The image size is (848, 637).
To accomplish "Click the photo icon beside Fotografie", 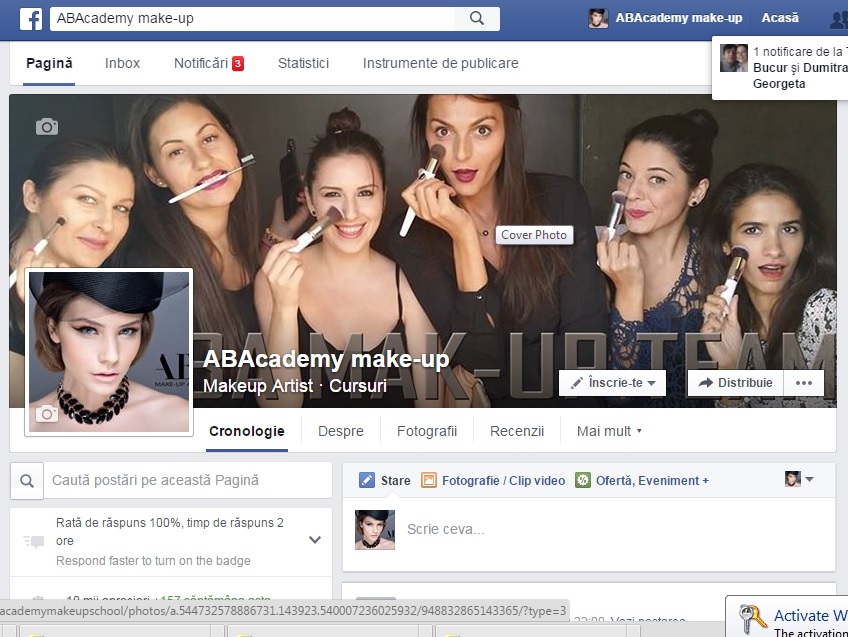I will [429, 480].
